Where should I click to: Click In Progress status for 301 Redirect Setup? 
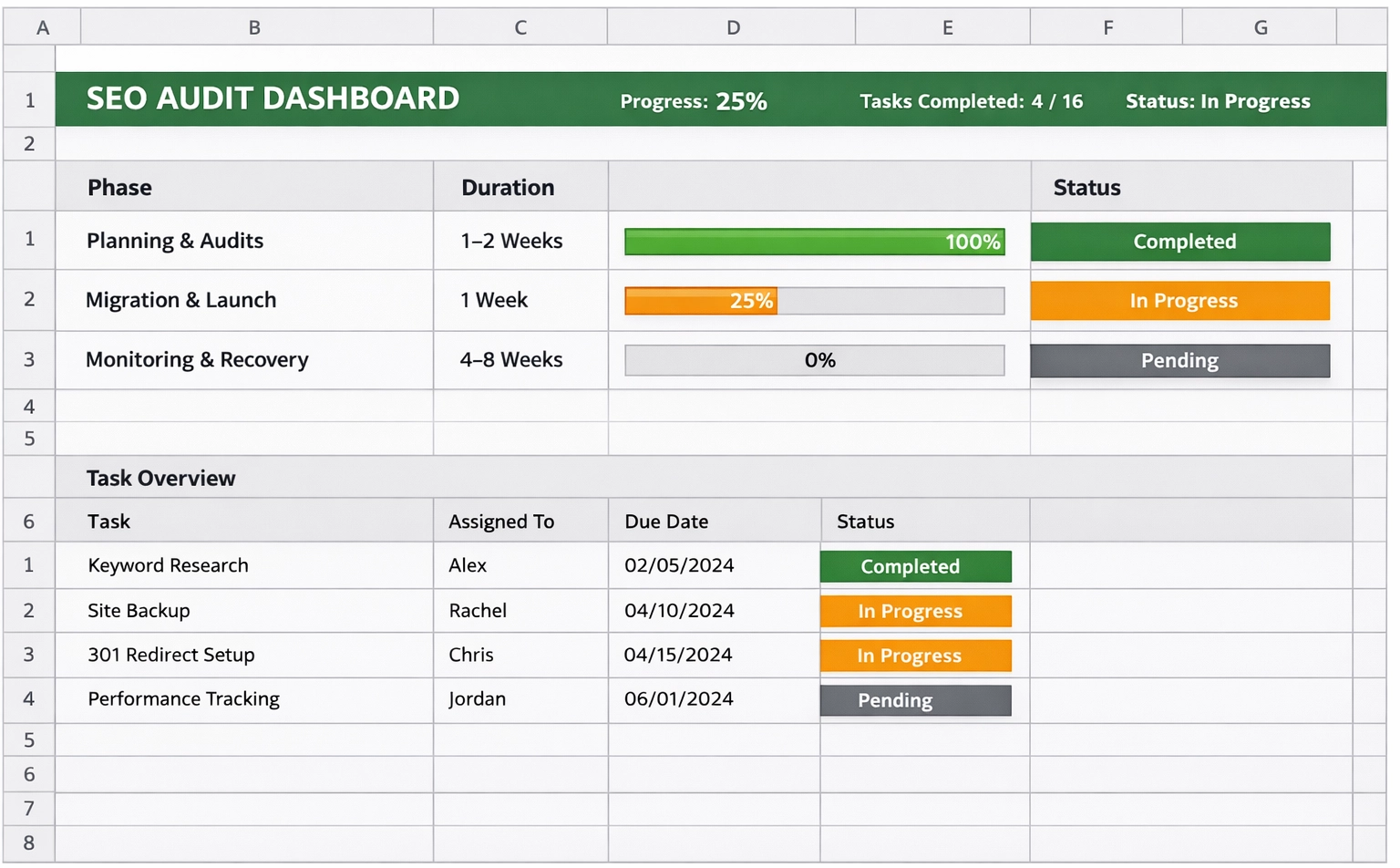[x=915, y=656]
